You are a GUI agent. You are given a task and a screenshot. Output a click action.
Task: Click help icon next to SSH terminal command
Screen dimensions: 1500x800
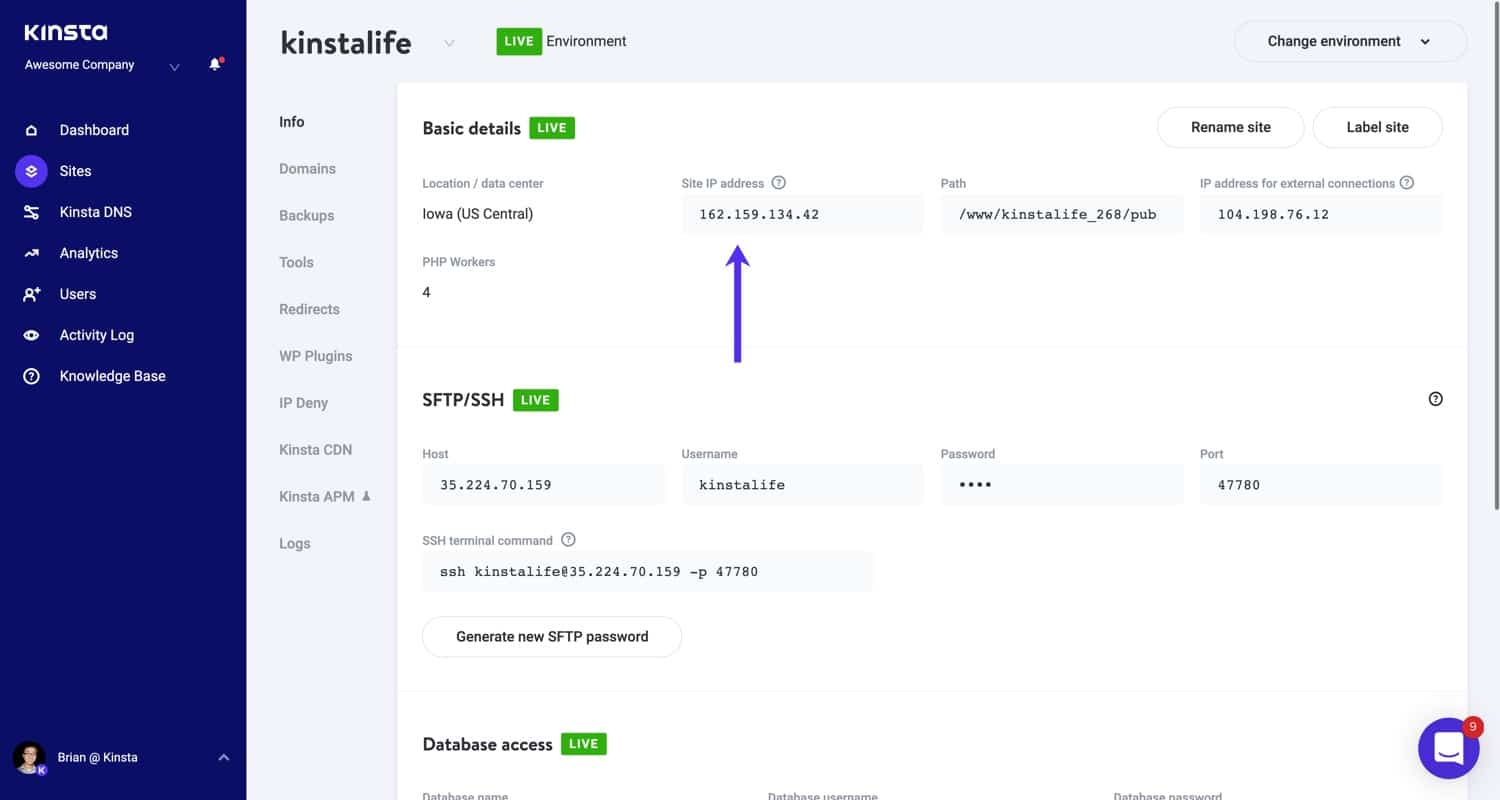coord(568,540)
